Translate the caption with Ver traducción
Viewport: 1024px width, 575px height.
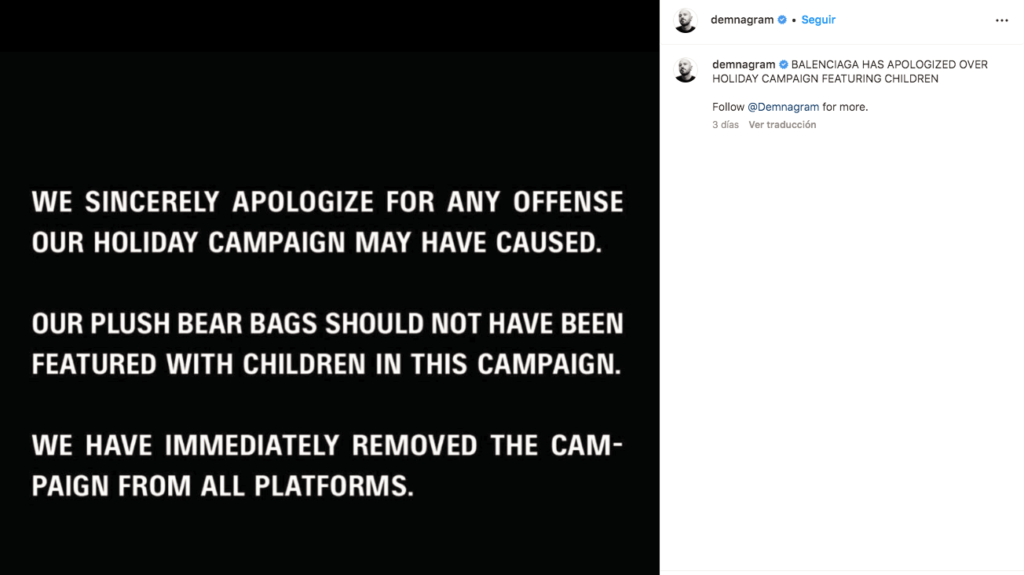(x=782, y=125)
